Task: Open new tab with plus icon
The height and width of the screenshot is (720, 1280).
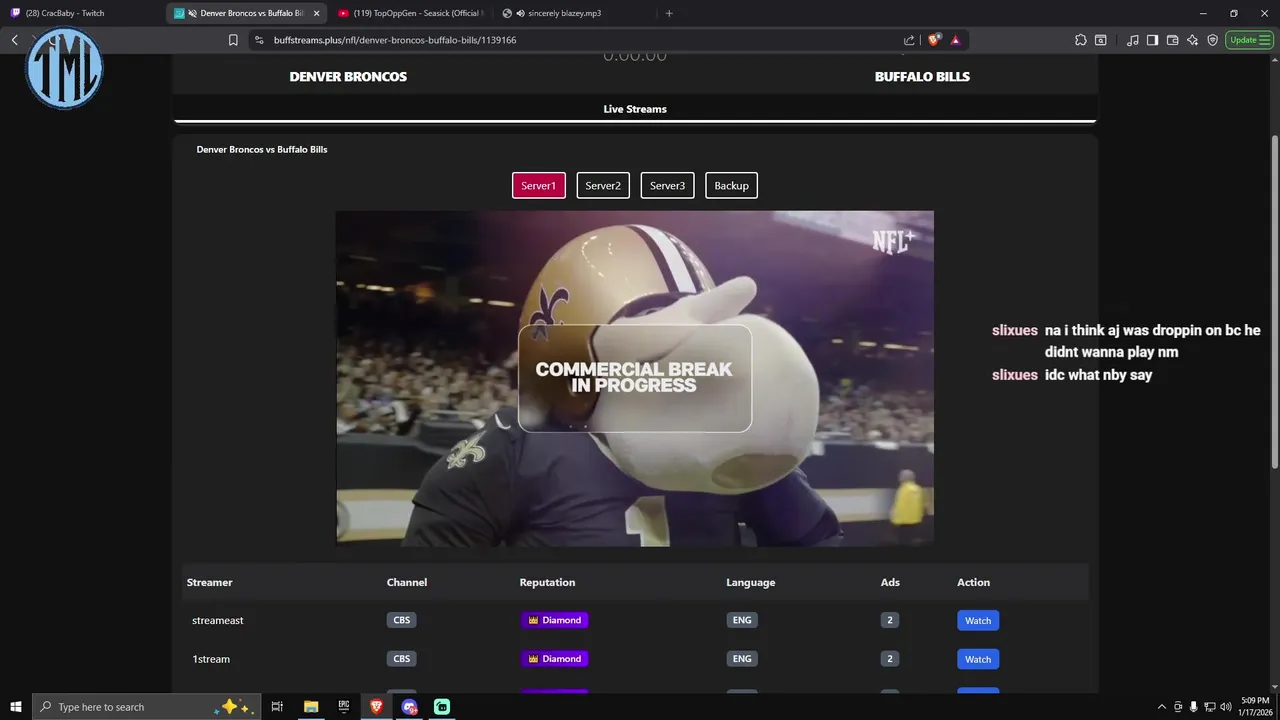Action: tap(669, 13)
